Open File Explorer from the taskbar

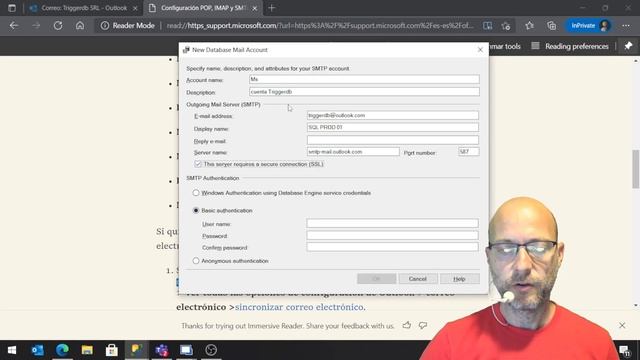tap(87, 350)
